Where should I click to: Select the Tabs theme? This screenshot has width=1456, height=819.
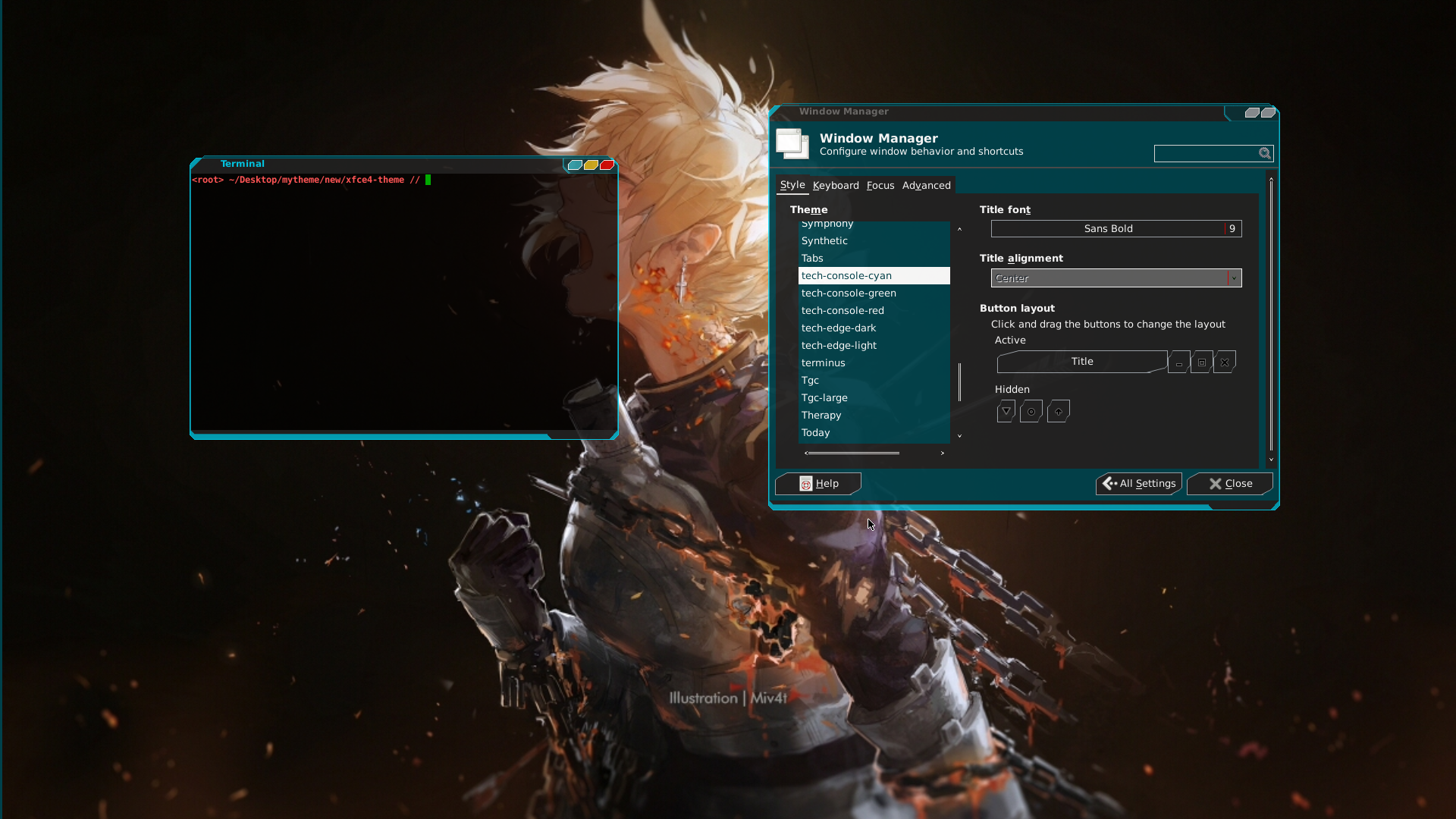874,259
